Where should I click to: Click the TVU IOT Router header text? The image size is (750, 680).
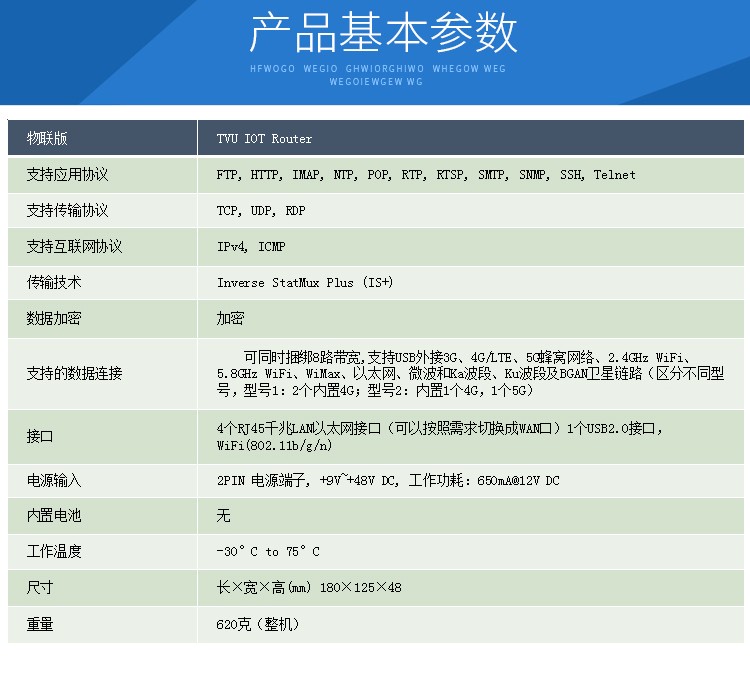click(264, 139)
